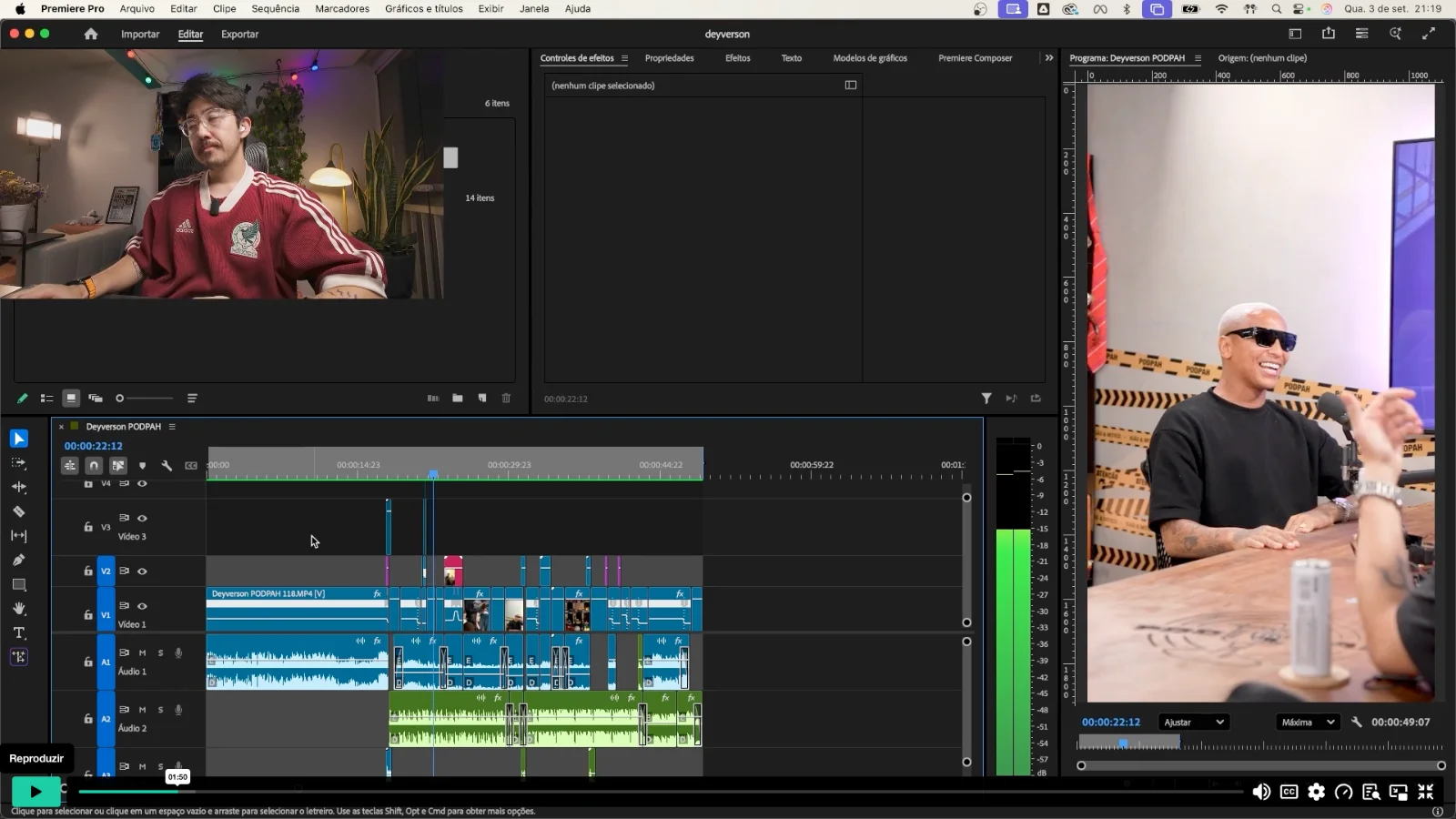1456x819 pixels.
Task: Open Deyverson PODPAH sequence panel menu
Action: tap(172, 426)
